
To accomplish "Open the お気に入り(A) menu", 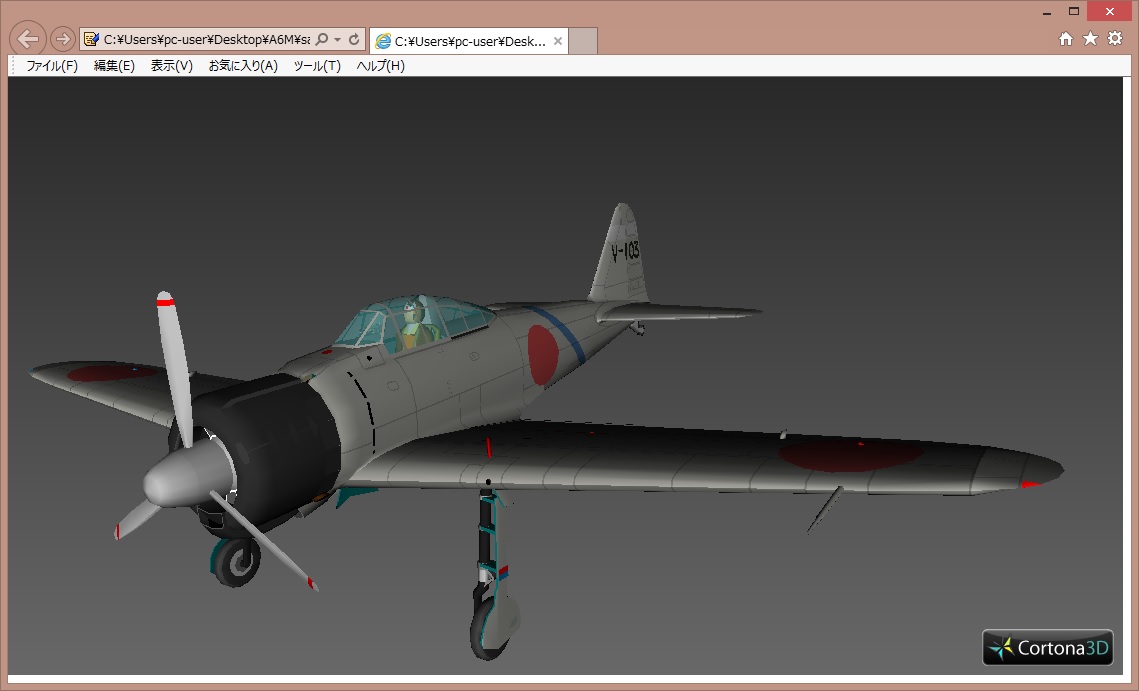I will coord(243,66).
